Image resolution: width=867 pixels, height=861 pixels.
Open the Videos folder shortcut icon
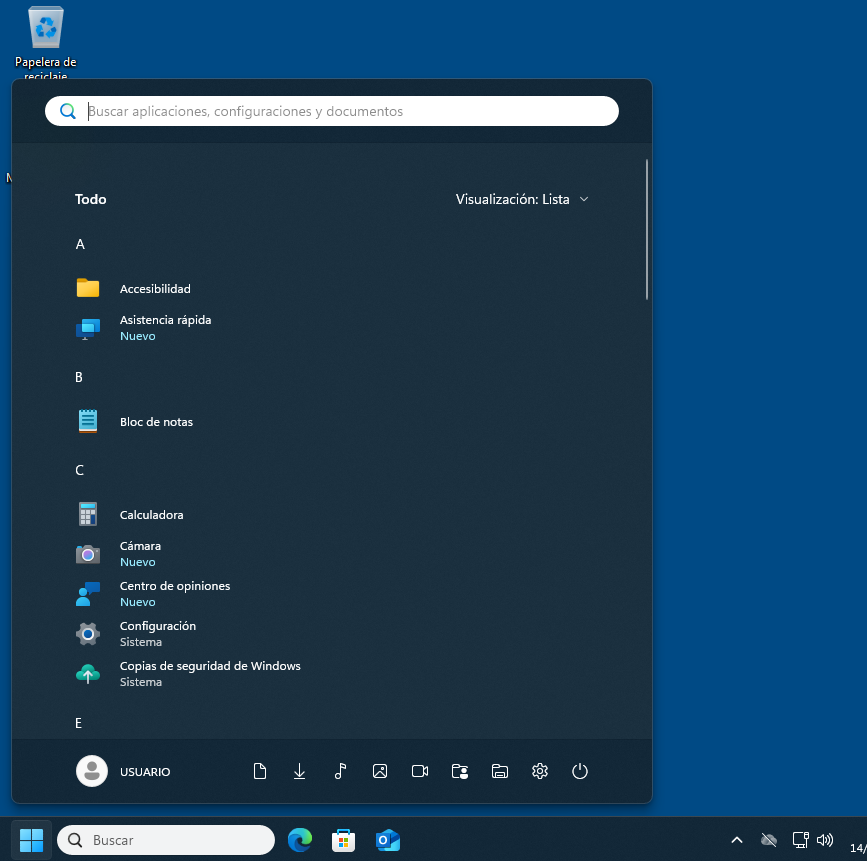(x=420, y=771)
